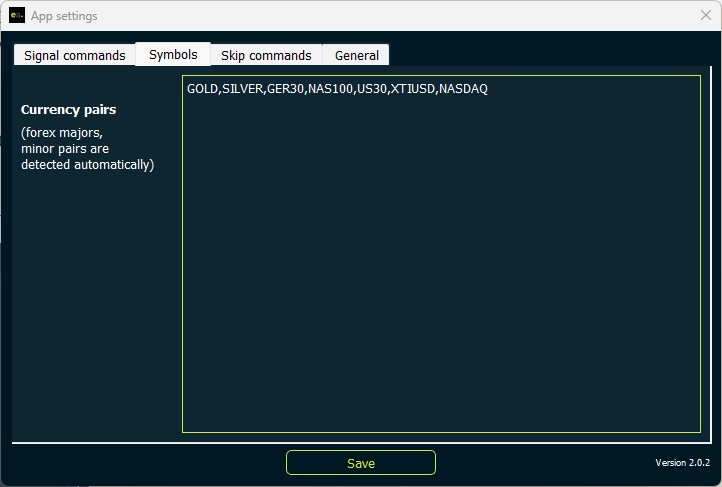Open the Skip commands tab
Image resolution: width=722 pixels, height=487 pixels.
(266, 56)
